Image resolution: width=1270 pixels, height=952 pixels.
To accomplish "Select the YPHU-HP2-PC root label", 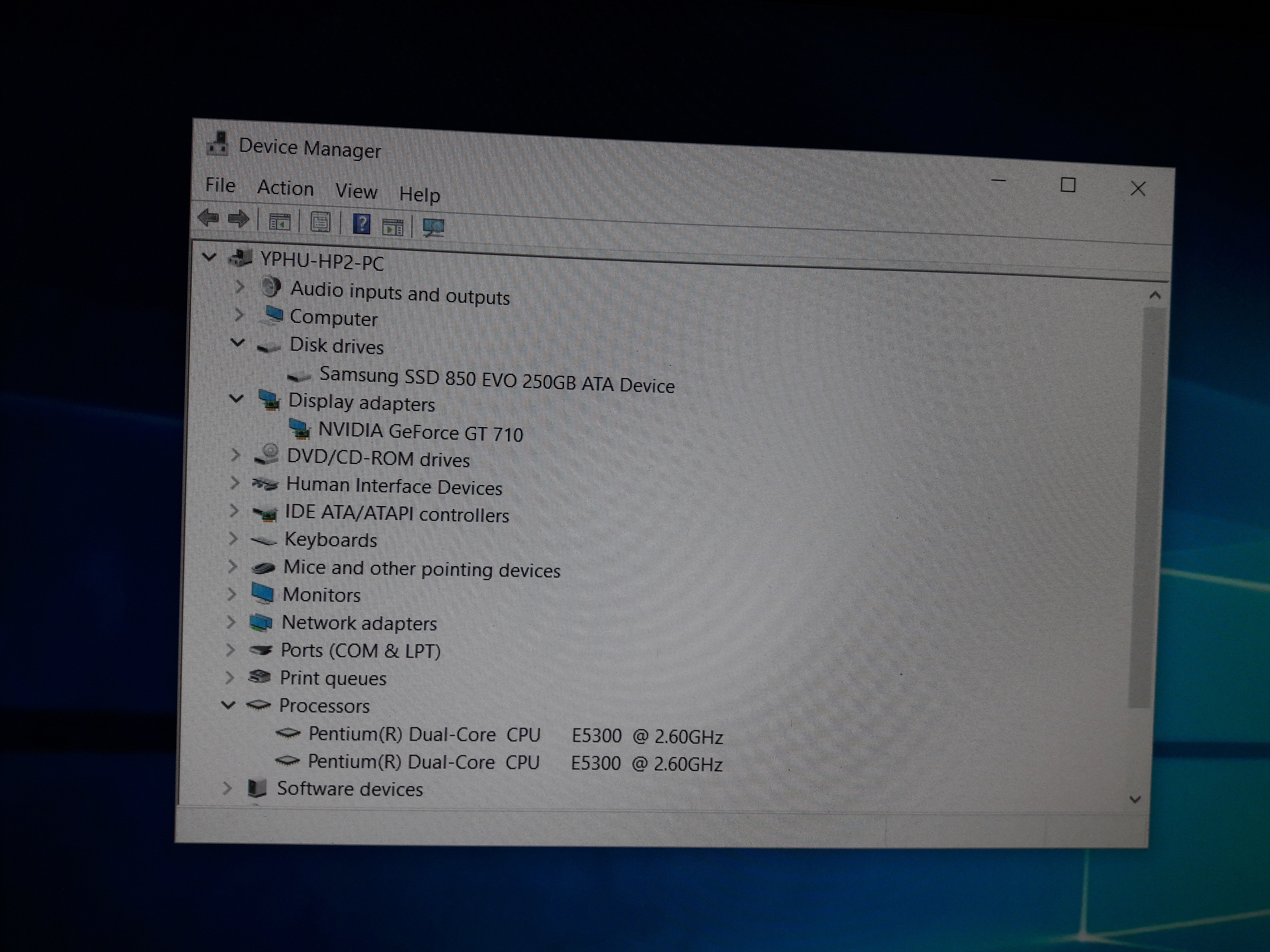I will pyautogui.click(x=322, y=261).
